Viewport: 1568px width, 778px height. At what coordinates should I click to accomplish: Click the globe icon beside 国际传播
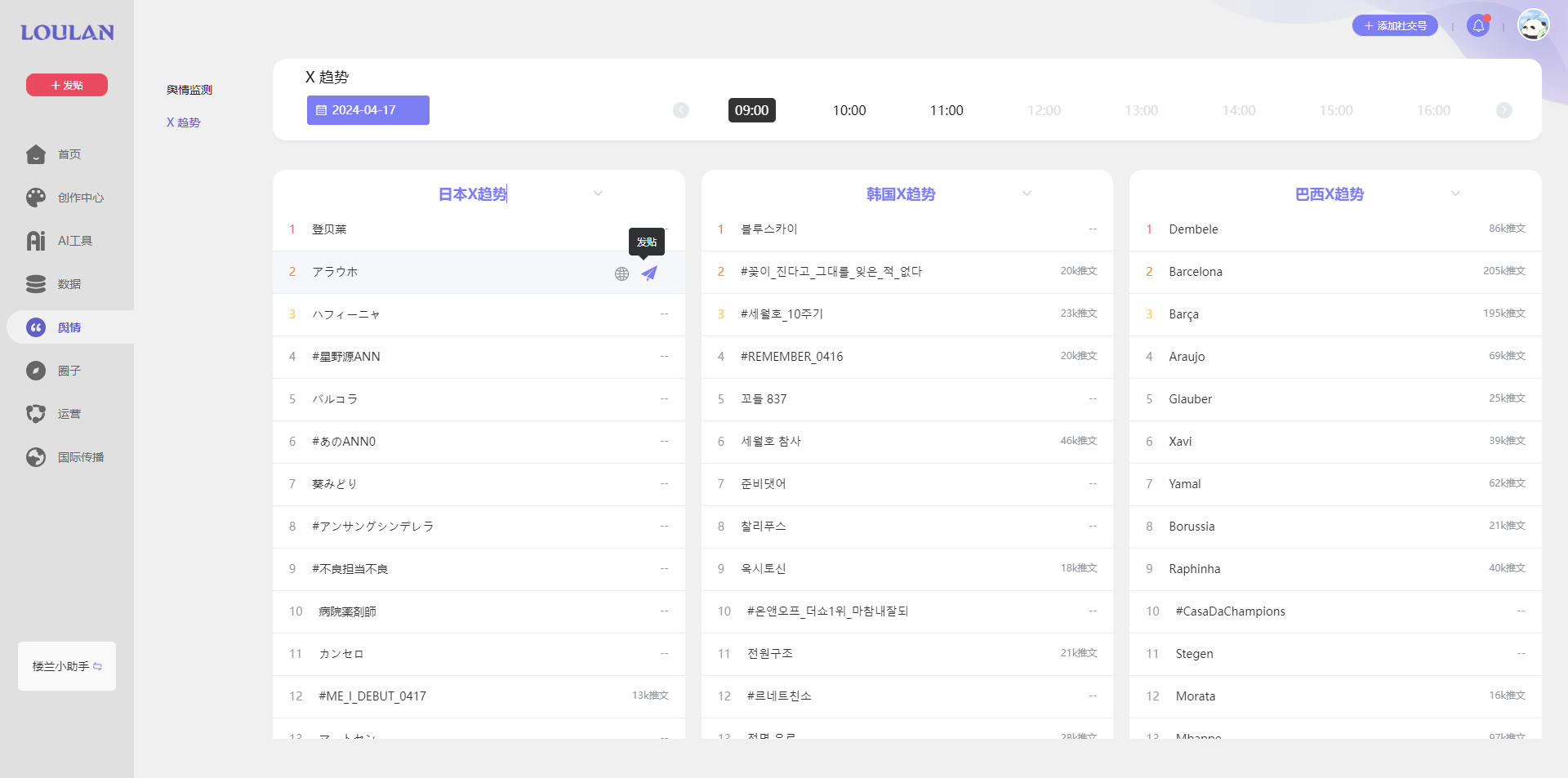click(36, 457)
